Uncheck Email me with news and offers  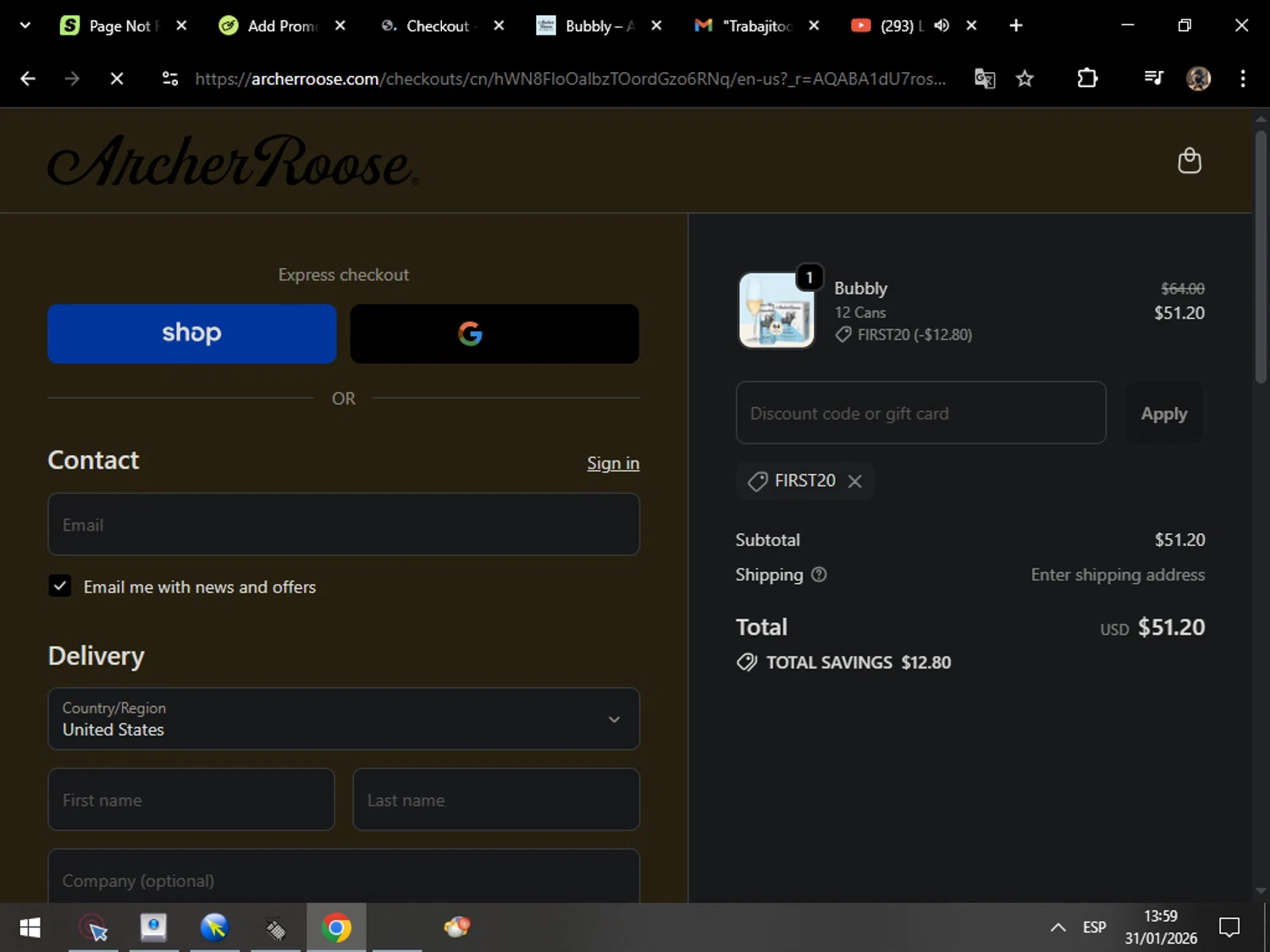click(x=60, y=586)
